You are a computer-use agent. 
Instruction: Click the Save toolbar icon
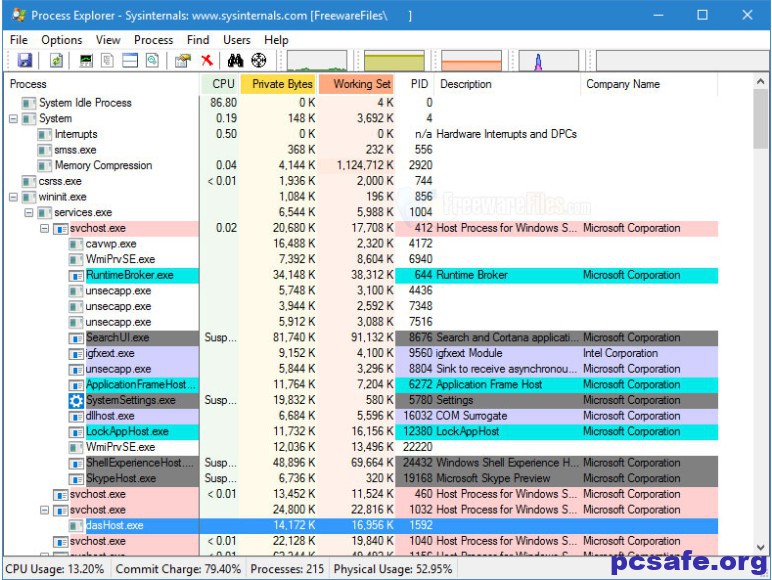pos(25,61)
